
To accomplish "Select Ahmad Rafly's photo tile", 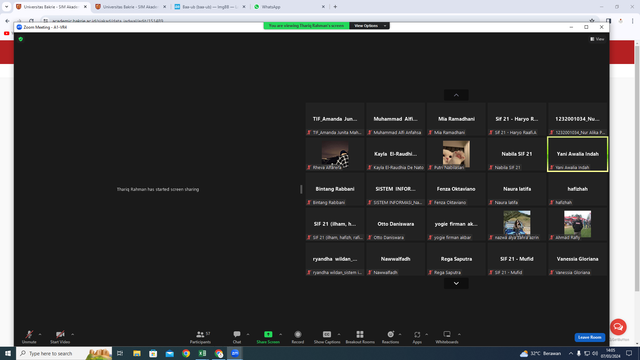I will [578, 224].
